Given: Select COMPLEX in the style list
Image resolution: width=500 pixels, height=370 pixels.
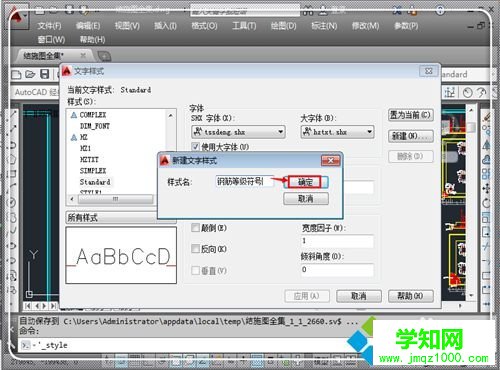Looking at the screenshot, I should click(93, 115).
